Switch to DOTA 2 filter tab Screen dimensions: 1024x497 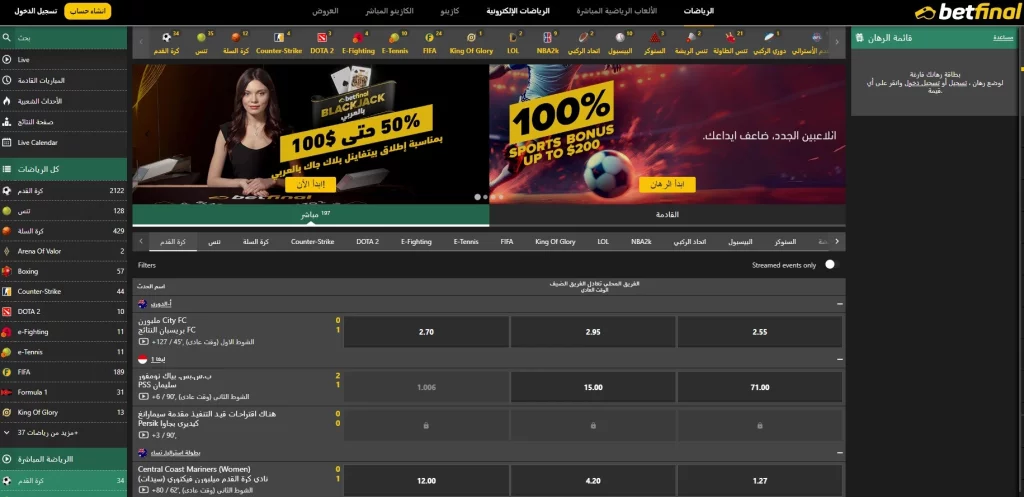tap(367, 242)
